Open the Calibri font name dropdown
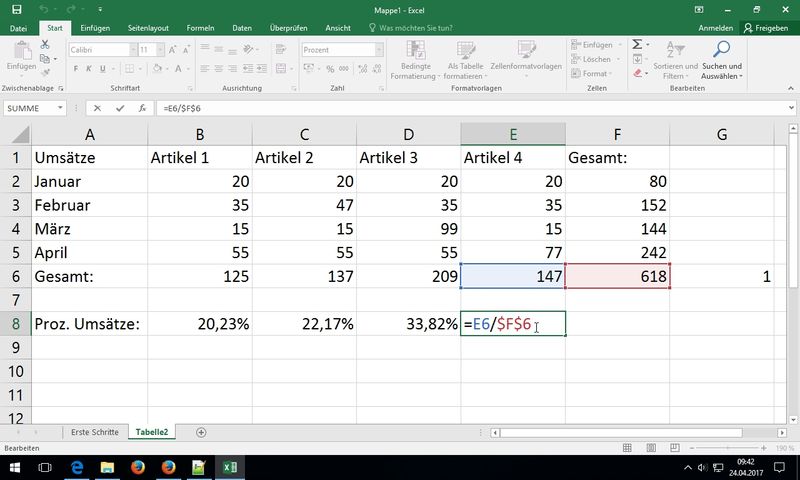Viewport: 800px width, 480px height. coord(133,49)
